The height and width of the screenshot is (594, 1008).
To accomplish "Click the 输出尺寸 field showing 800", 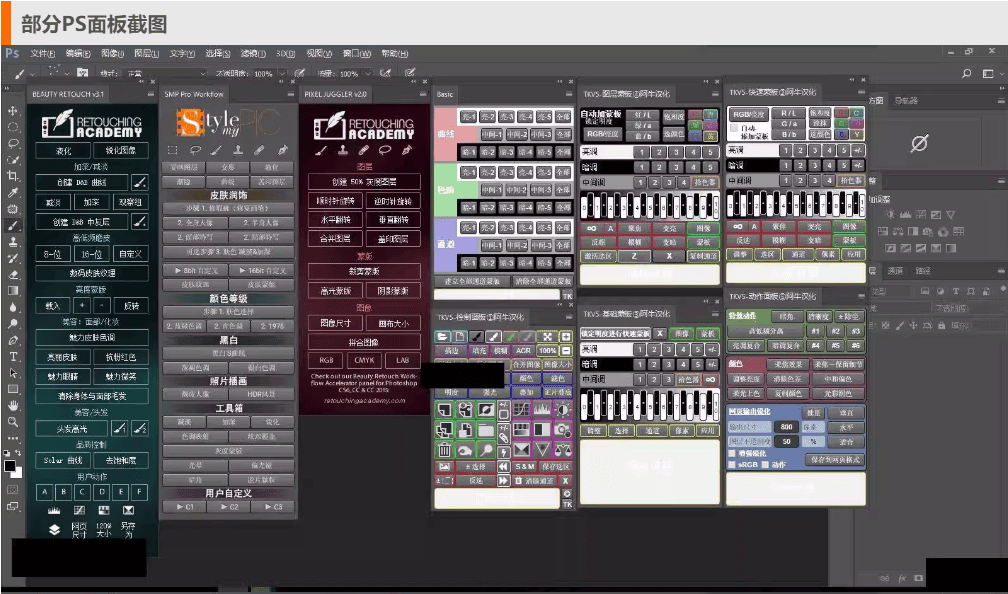I will point(786,427).
